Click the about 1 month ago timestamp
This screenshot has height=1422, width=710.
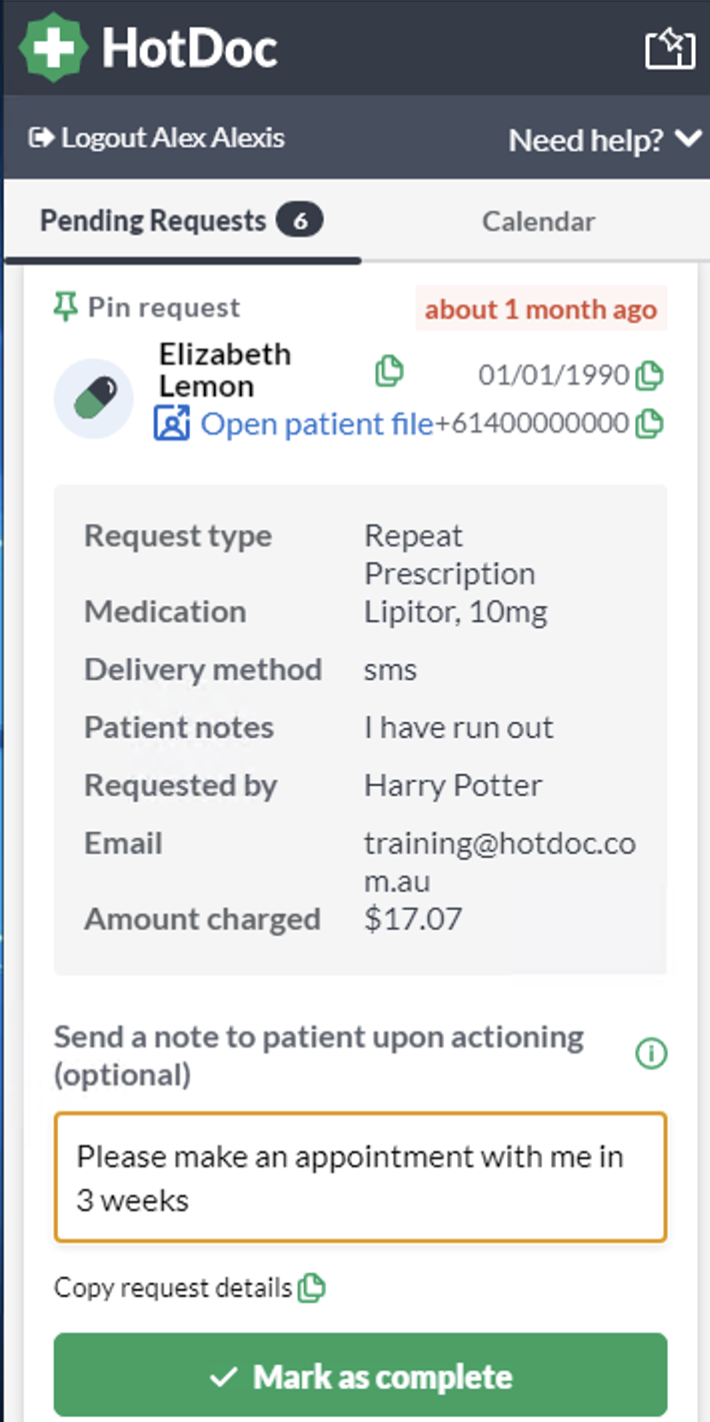click(541, 309)
